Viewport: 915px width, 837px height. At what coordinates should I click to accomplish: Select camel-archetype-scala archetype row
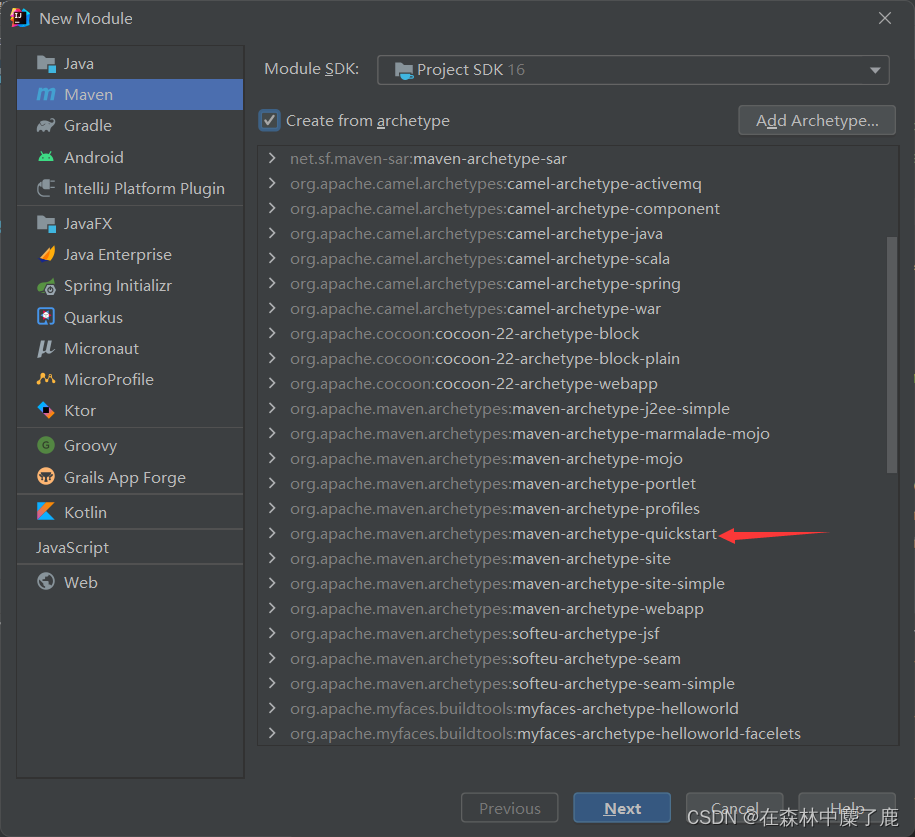578,259
